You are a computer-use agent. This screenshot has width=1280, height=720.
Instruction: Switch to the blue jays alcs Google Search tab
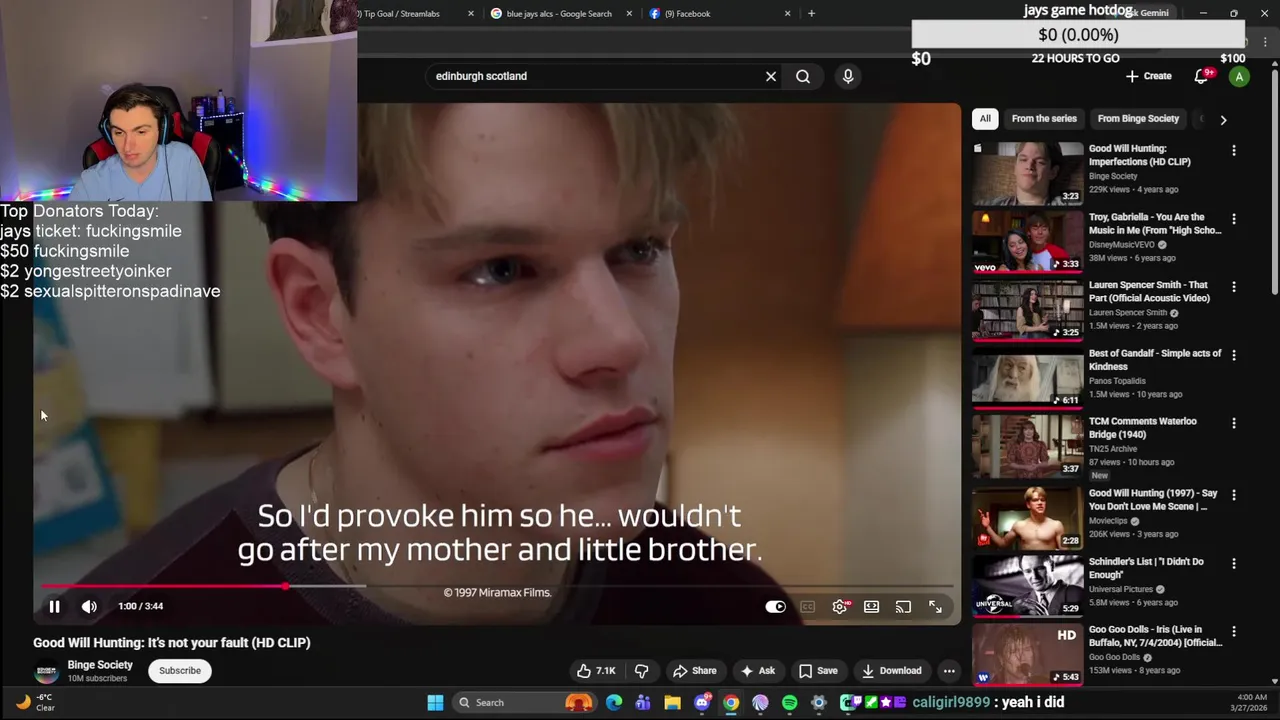point(559,14)
